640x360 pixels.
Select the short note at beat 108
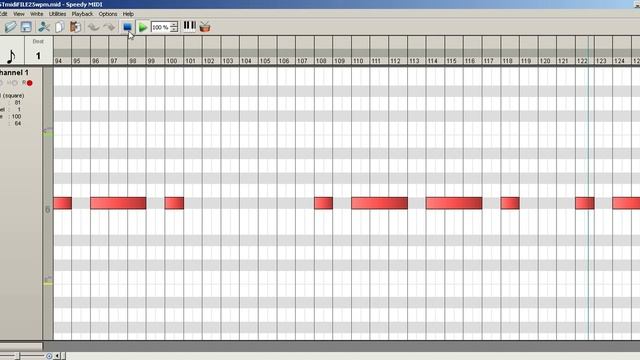(x=323, y=203)
